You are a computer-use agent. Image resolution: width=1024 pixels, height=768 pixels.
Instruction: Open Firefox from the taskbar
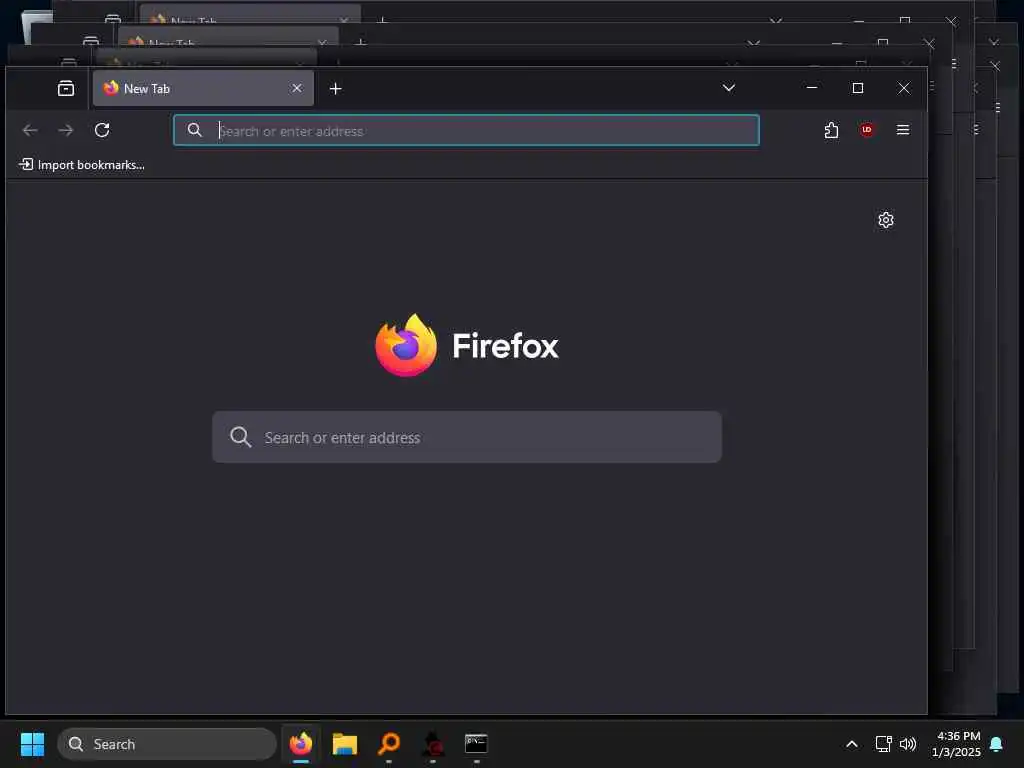301,744
